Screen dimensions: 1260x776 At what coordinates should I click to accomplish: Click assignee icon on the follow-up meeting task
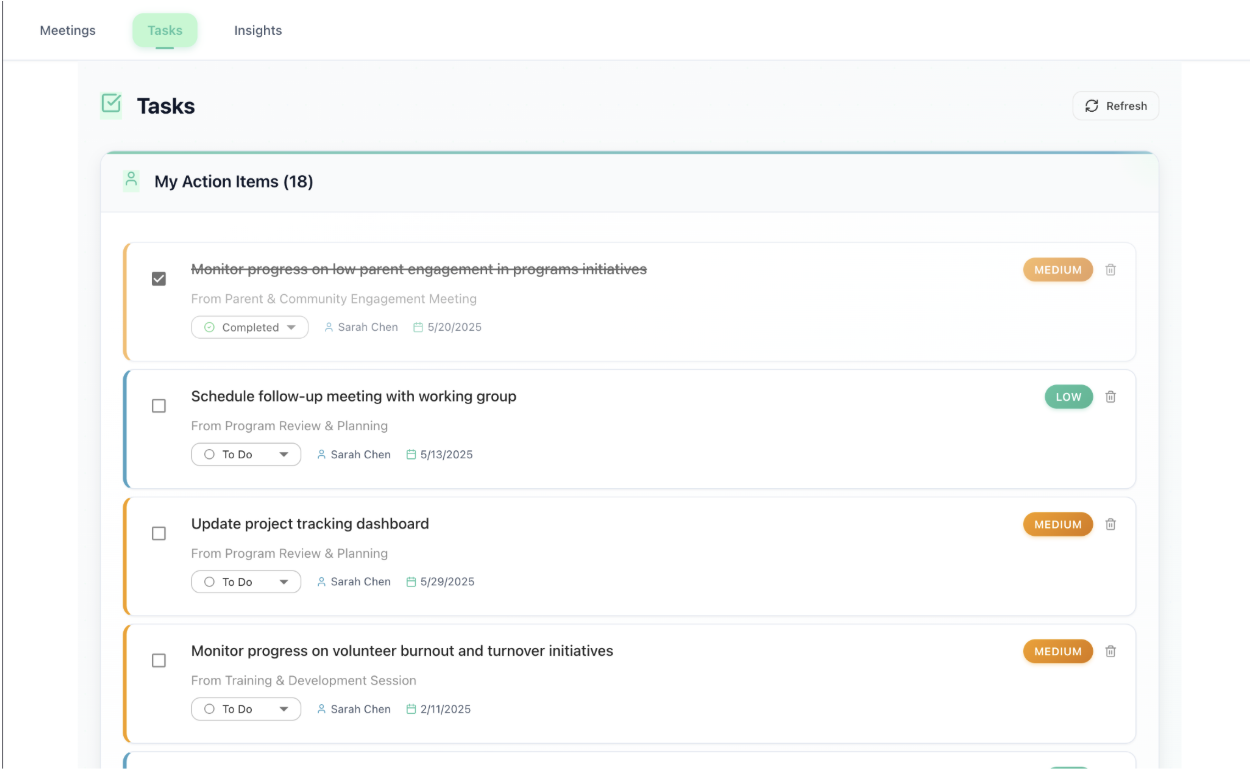pyautogui.click(x=322, y=454)
